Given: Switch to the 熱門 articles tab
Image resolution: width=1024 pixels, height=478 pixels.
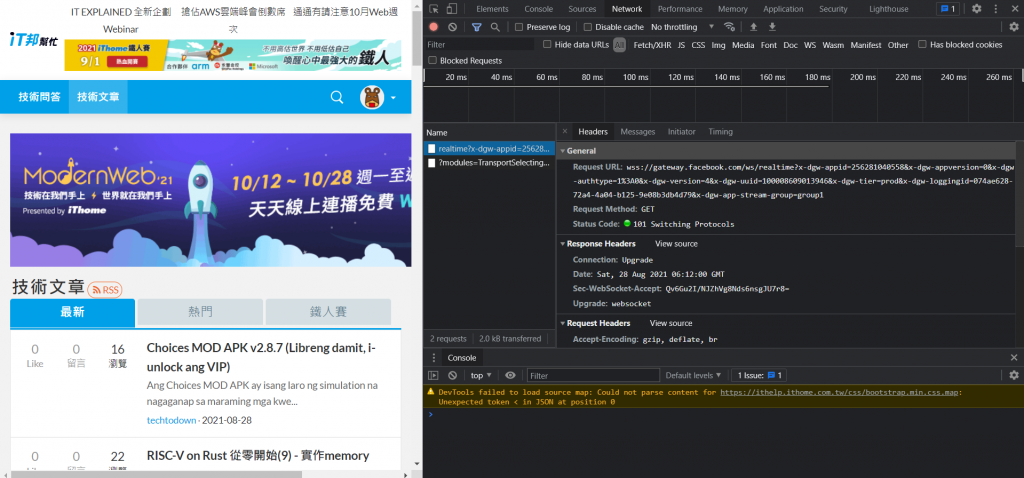Looking at the screenshot, I should [200, 312].
